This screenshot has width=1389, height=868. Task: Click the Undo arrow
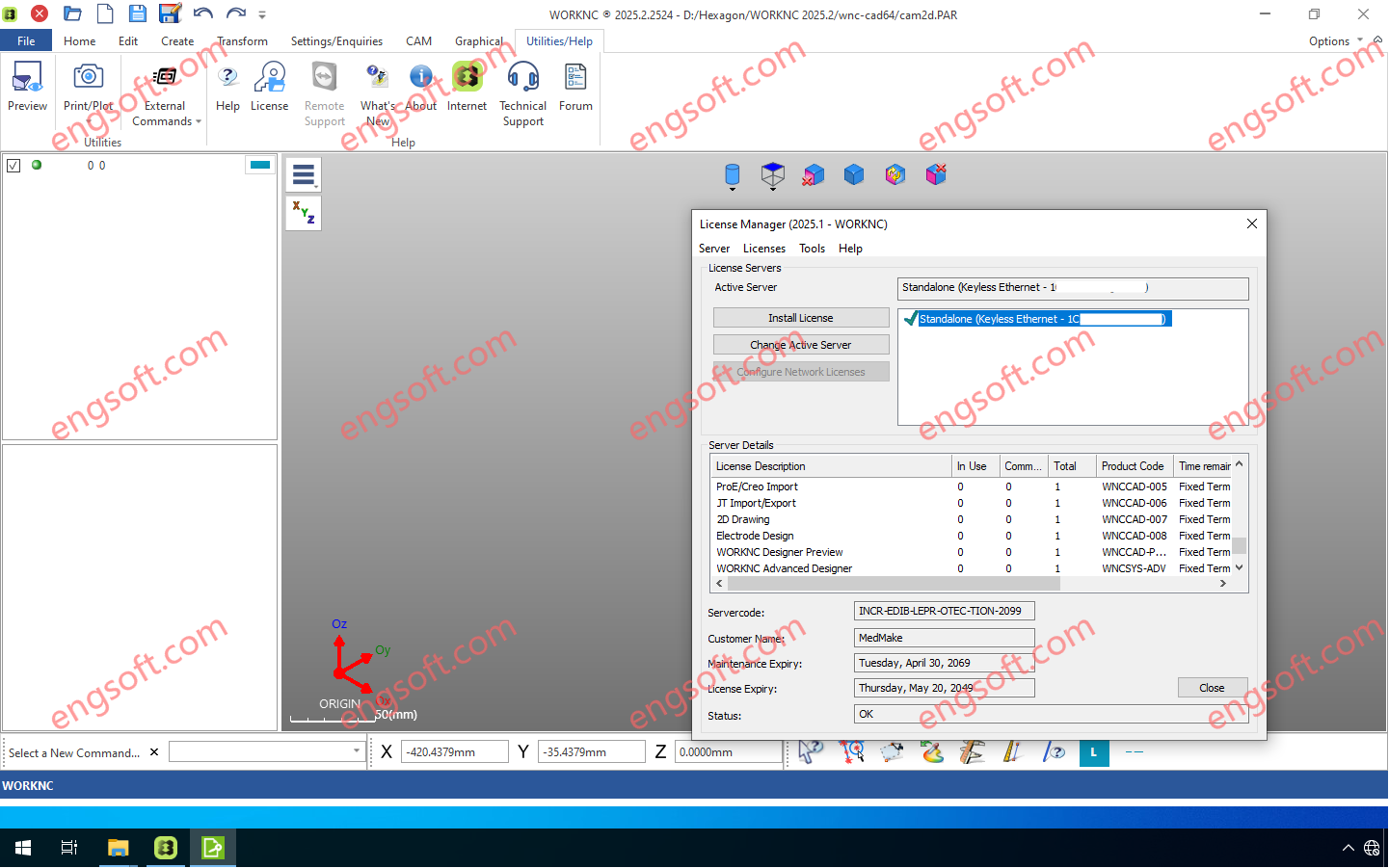click(202, 13)
